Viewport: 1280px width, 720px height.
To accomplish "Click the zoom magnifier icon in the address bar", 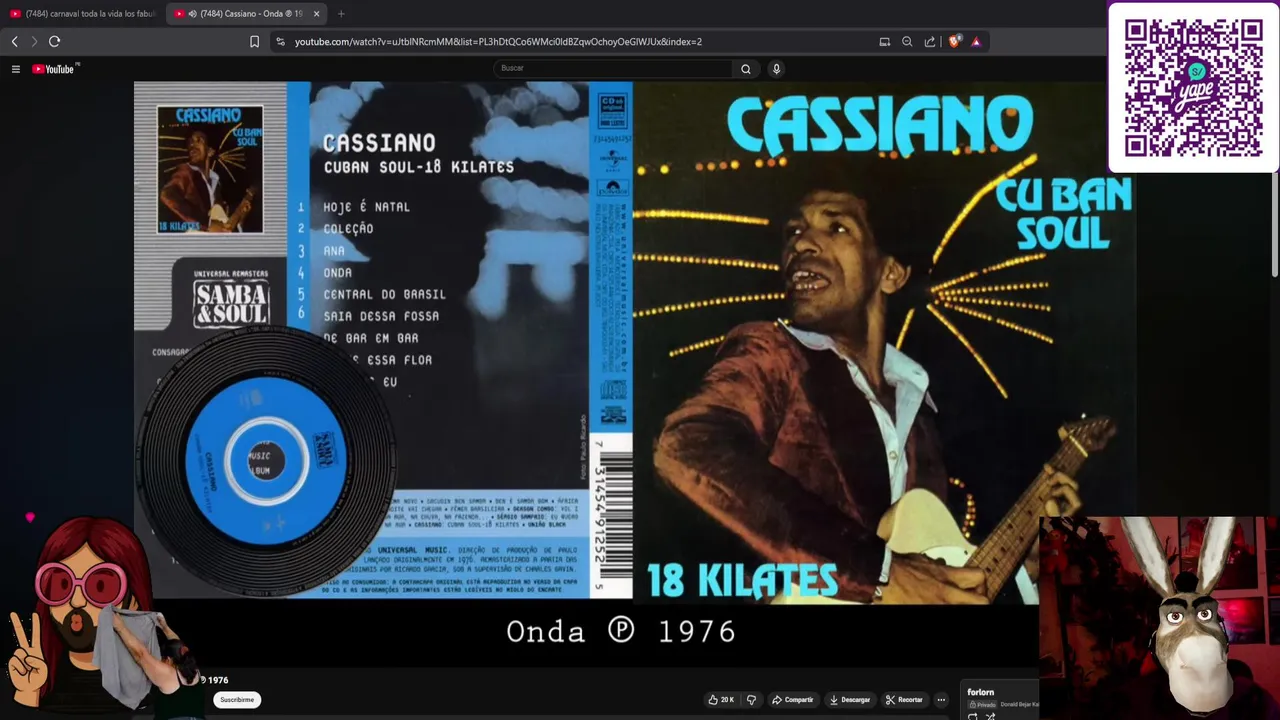I will [x=907, y=41].
